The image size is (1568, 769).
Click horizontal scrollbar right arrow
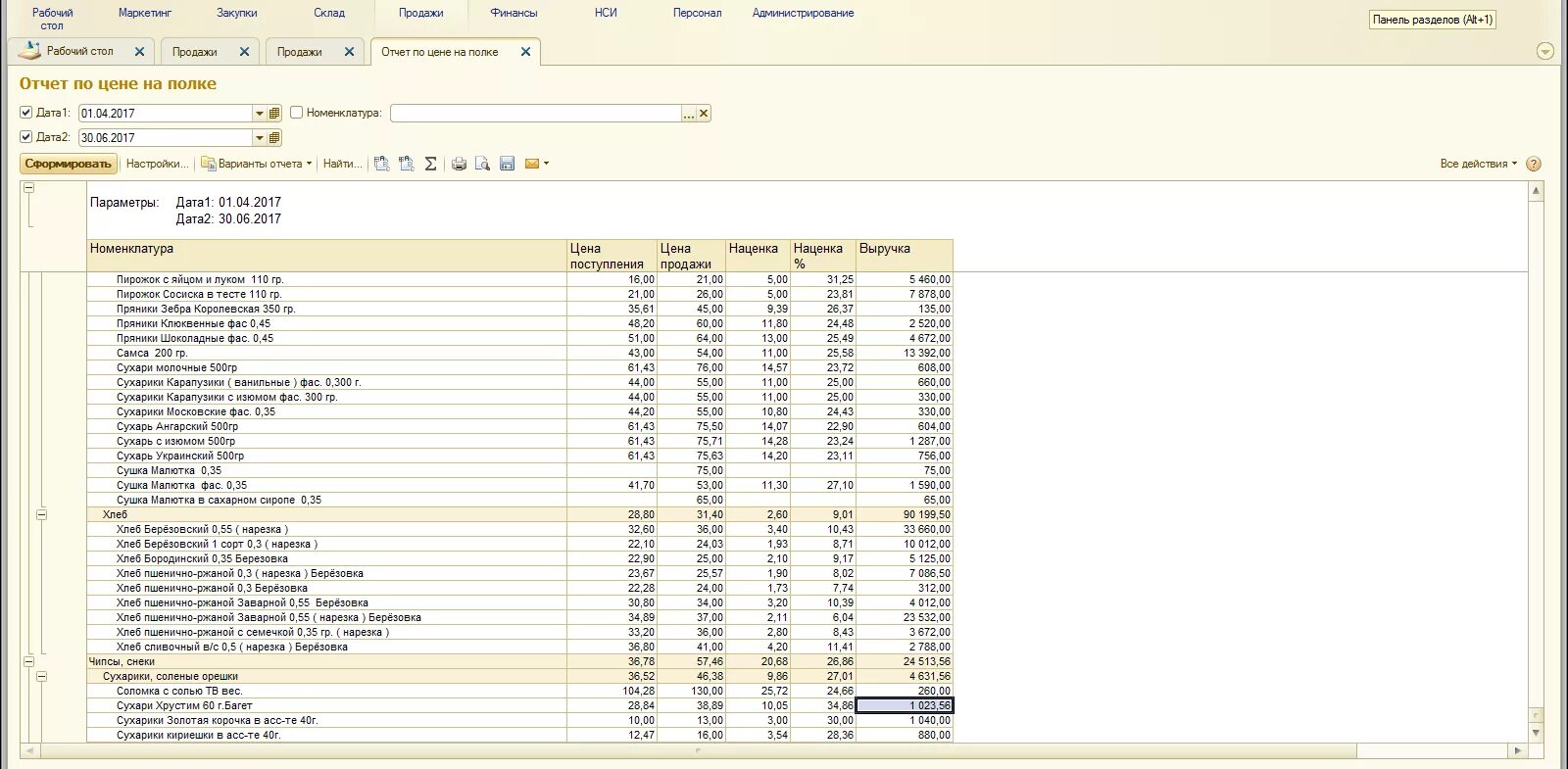click(1518, 751)
